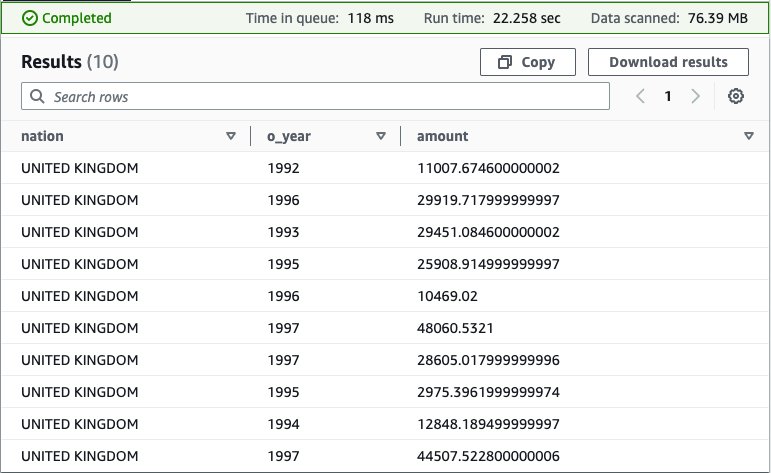Click year 1994 cell
Image resolution: width=771 pixels, height=473 pixels.
click(283, 424)
